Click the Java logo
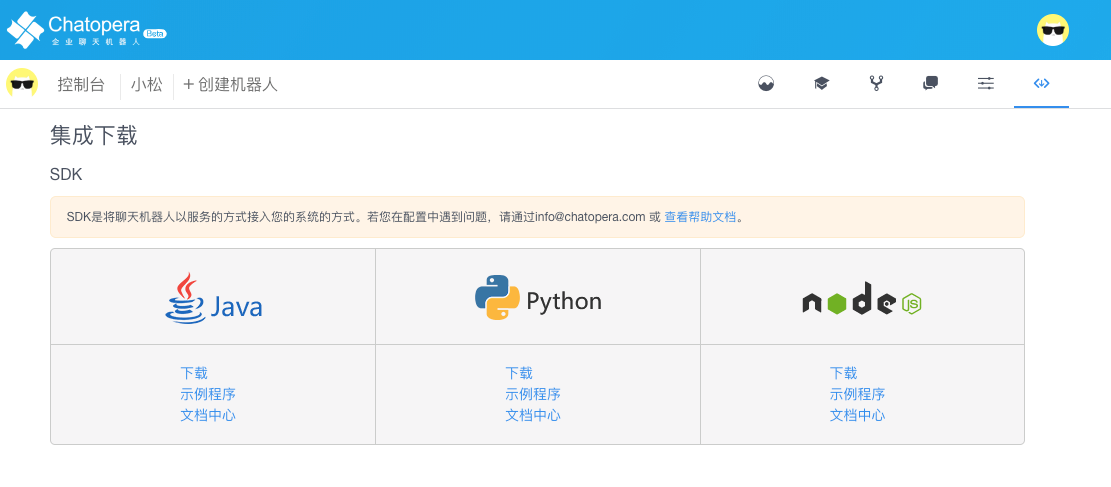This screenshot has height=487, width=1111. 214,298
